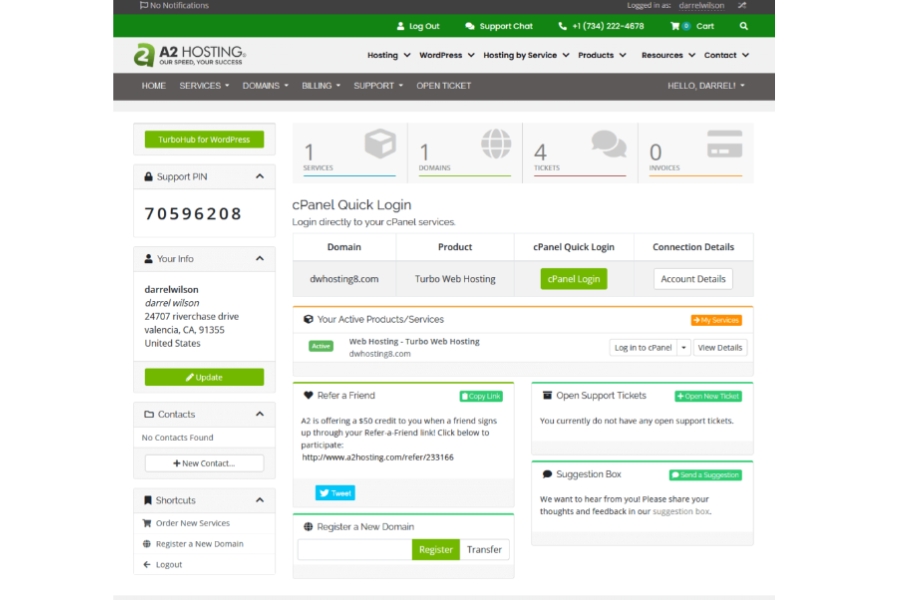
Task: Click the Logout arrow icon in Shortcuts
Action: (147, 564)
